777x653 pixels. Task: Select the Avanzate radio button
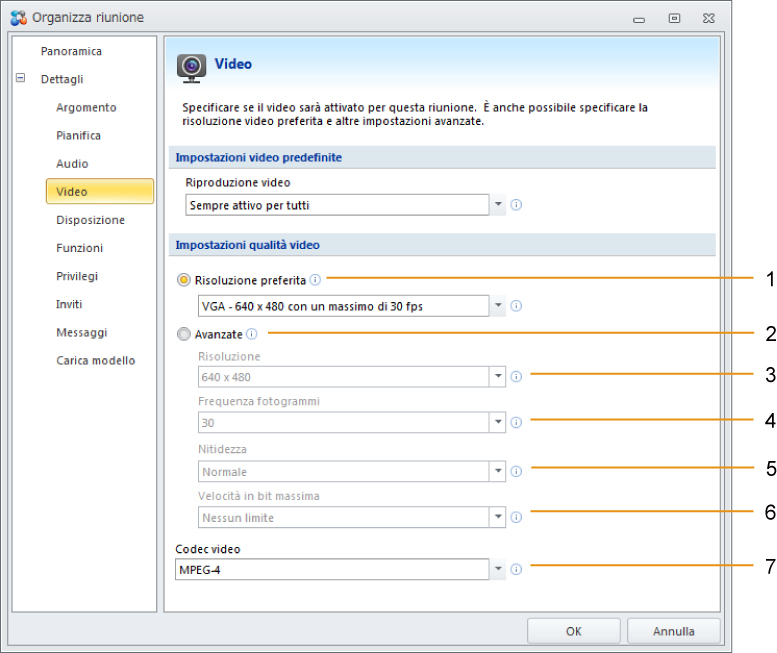pyautogui.click(x=183, y=334)
